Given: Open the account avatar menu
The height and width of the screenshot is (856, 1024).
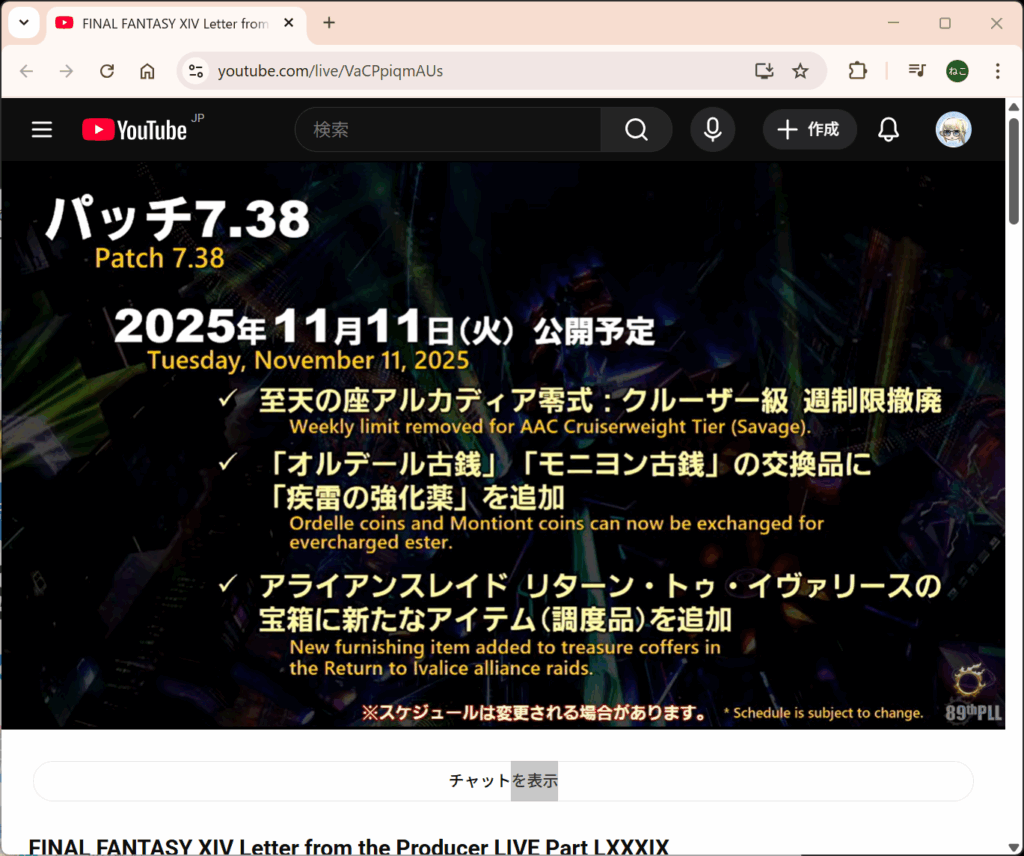Looking at the screenshot, I should pos(953,130).
